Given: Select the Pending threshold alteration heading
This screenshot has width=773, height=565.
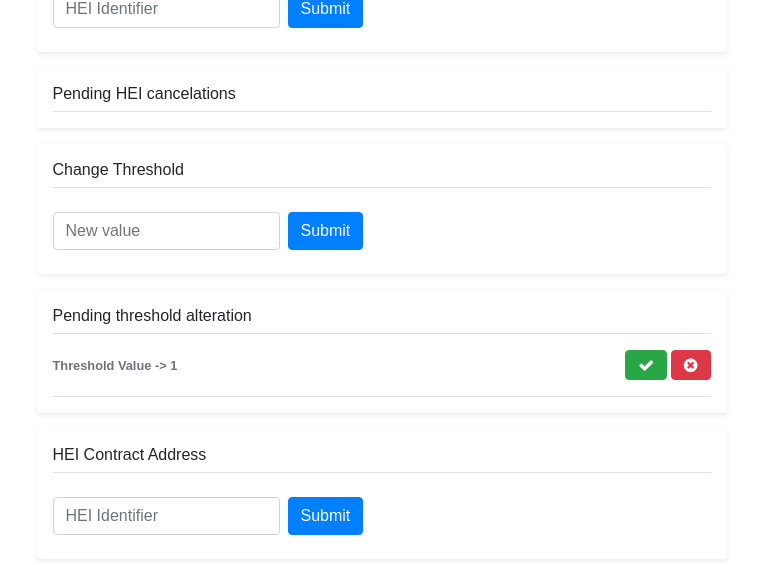Looking at the screenshot, I should 152,316.
